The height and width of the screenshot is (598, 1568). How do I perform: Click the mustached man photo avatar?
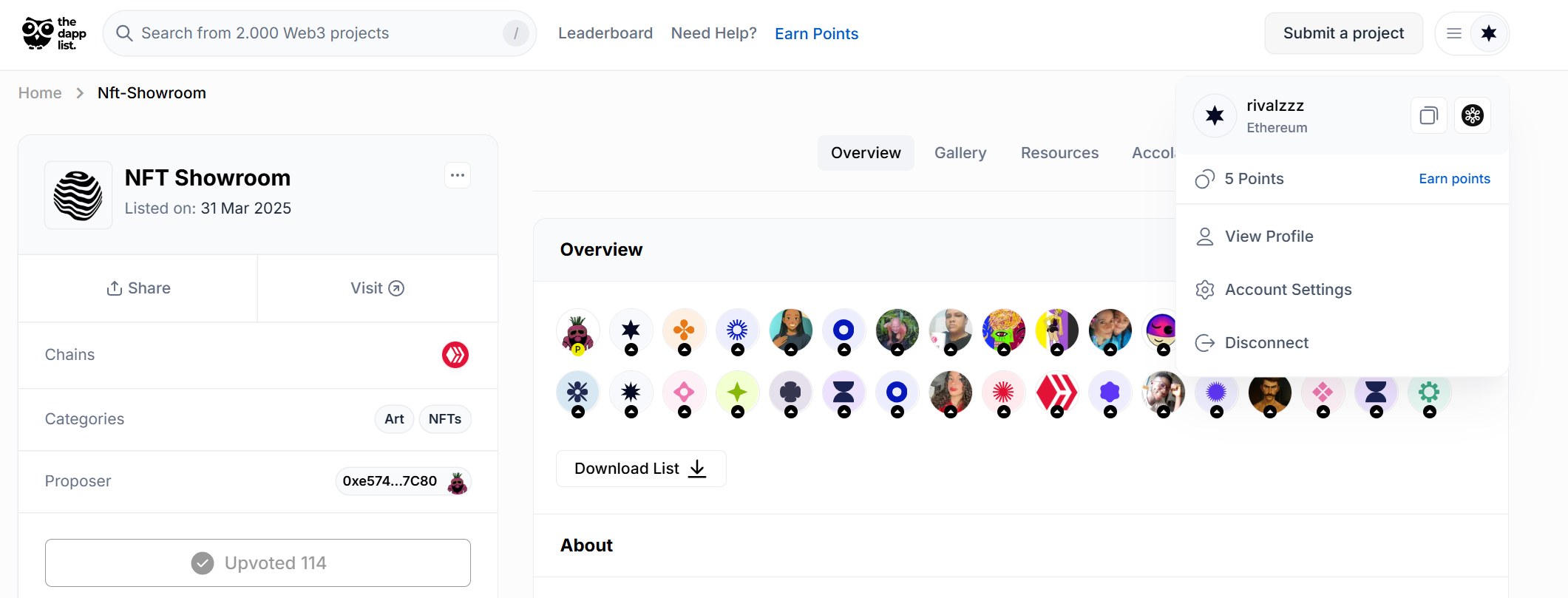point(1270,393)
